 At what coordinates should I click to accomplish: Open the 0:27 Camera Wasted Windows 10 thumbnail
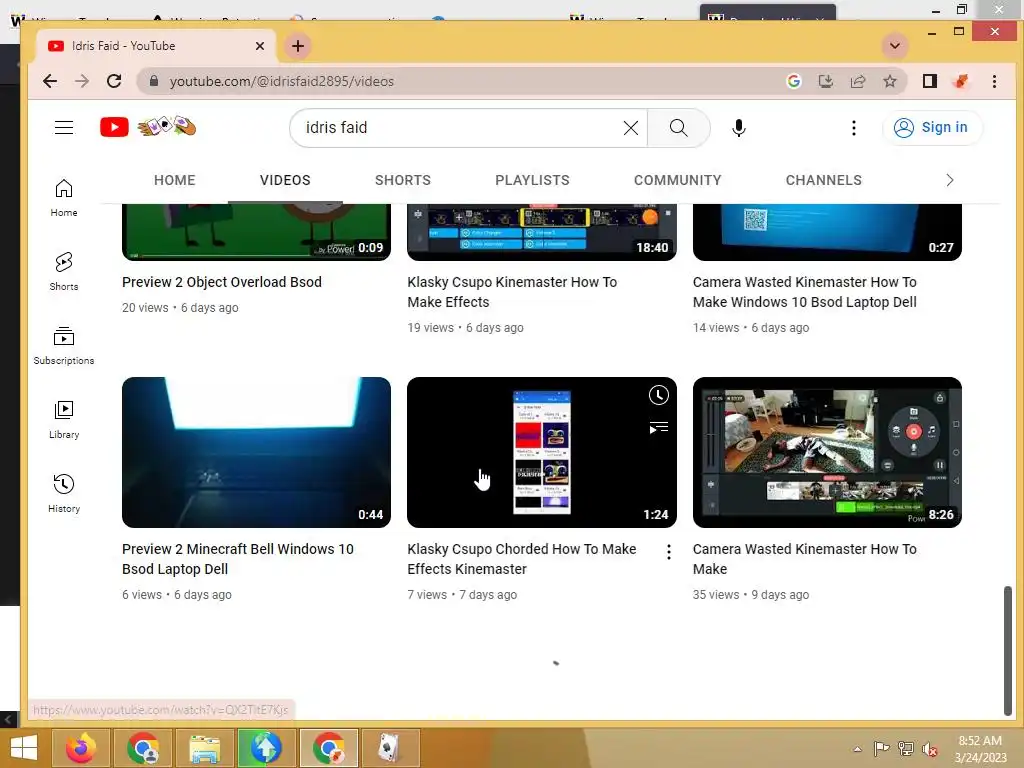pyautogui.click(x=827, y=232)
